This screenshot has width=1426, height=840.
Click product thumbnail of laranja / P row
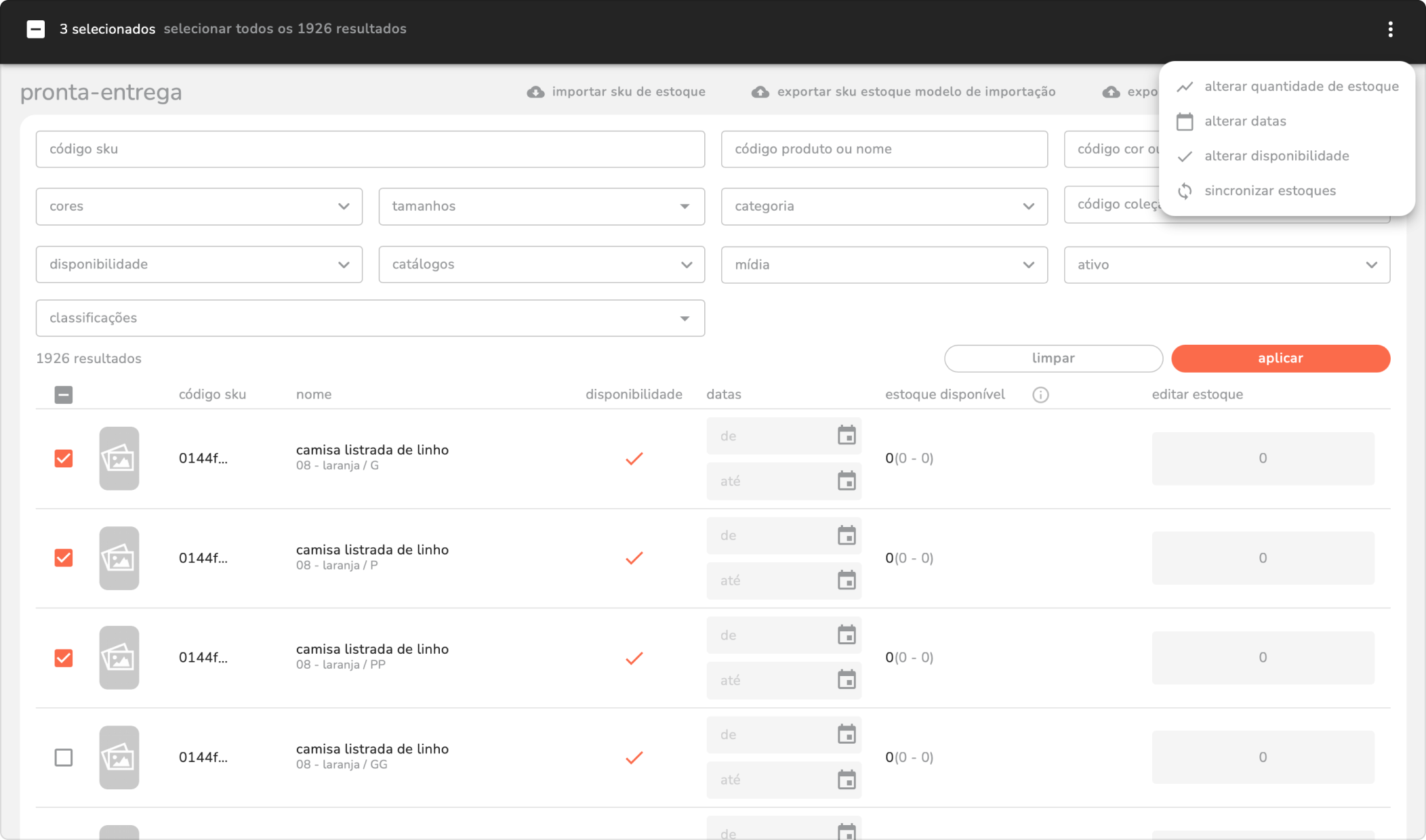click(119, 558)
